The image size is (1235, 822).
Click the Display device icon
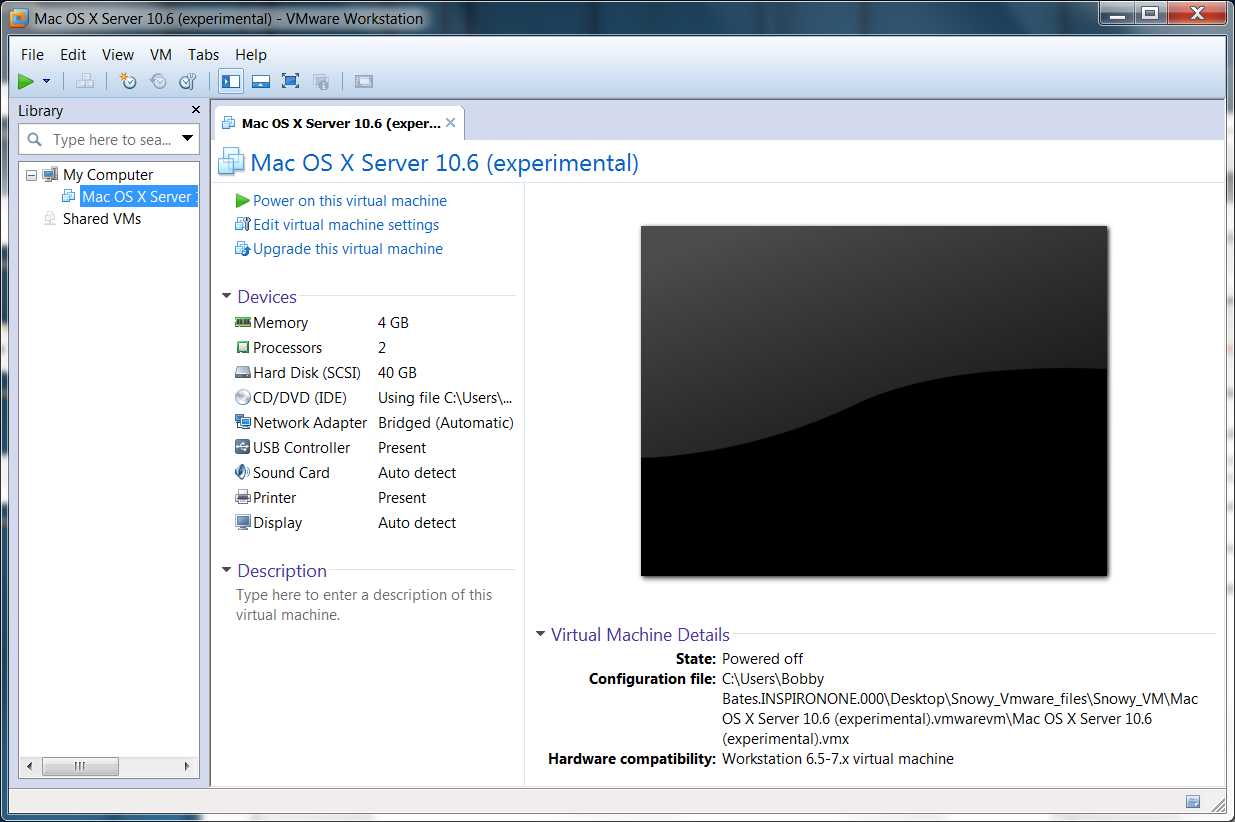(243, 522)
